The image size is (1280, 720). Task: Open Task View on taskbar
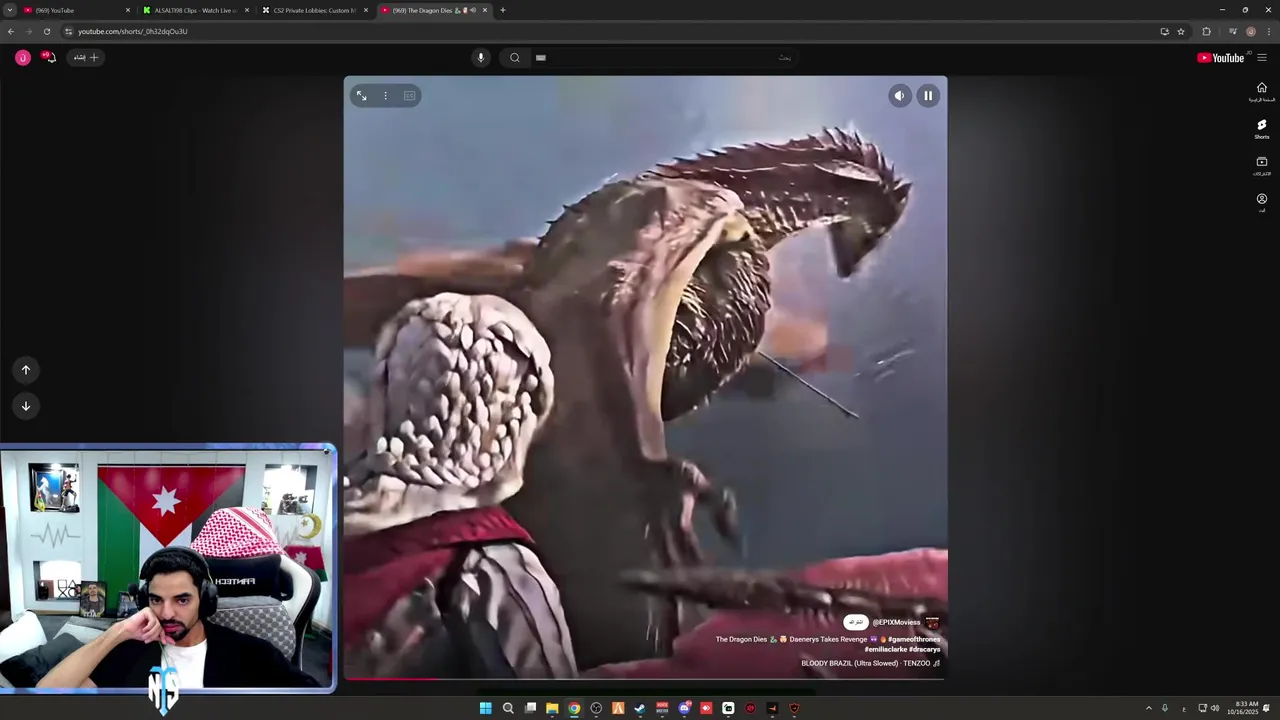[x=530, y=708]
